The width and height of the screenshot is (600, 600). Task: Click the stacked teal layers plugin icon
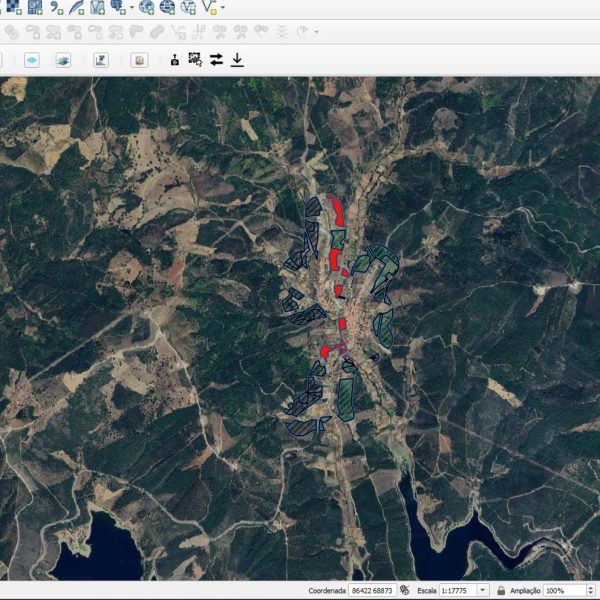(x=63, y=60)
